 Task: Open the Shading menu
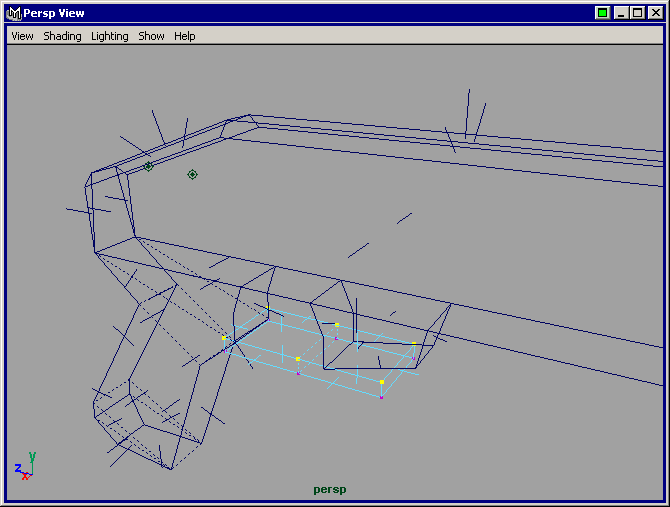point(62,36)
